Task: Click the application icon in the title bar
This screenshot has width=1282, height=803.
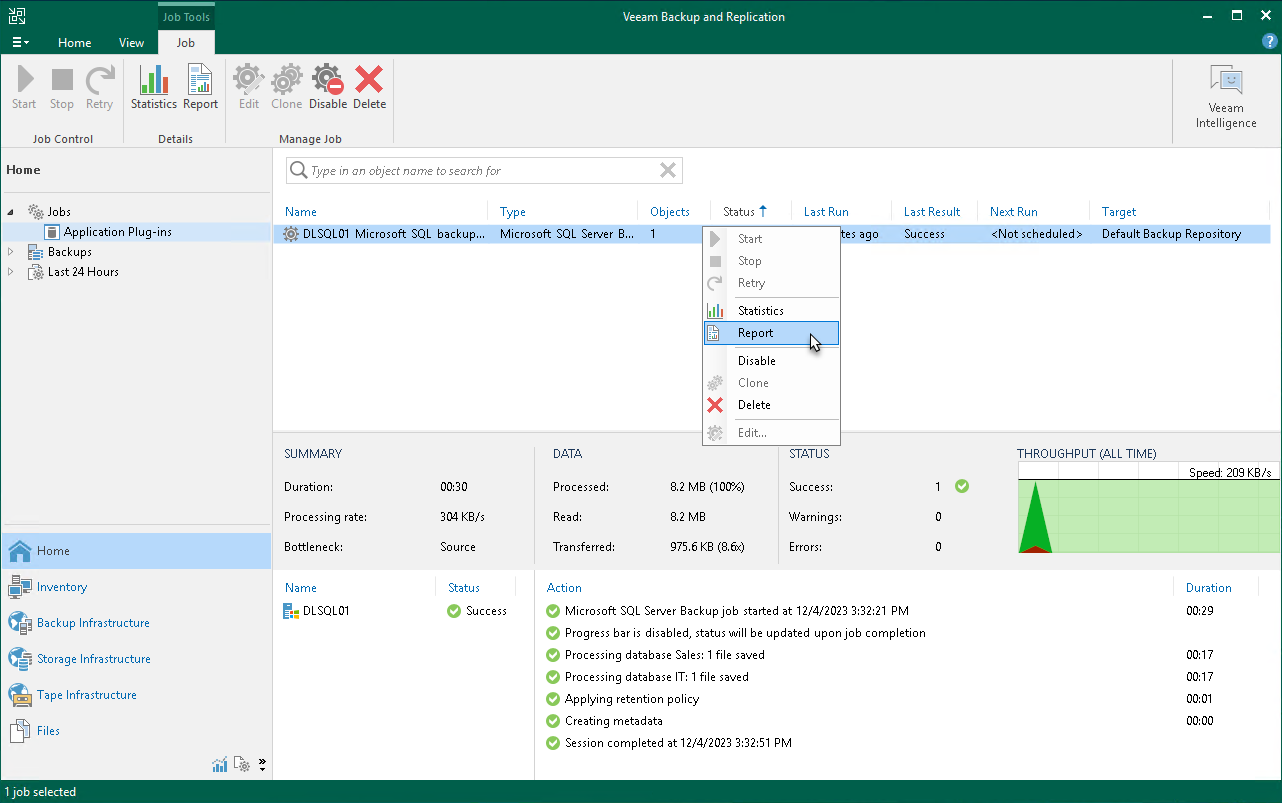Action: [17, 16]
